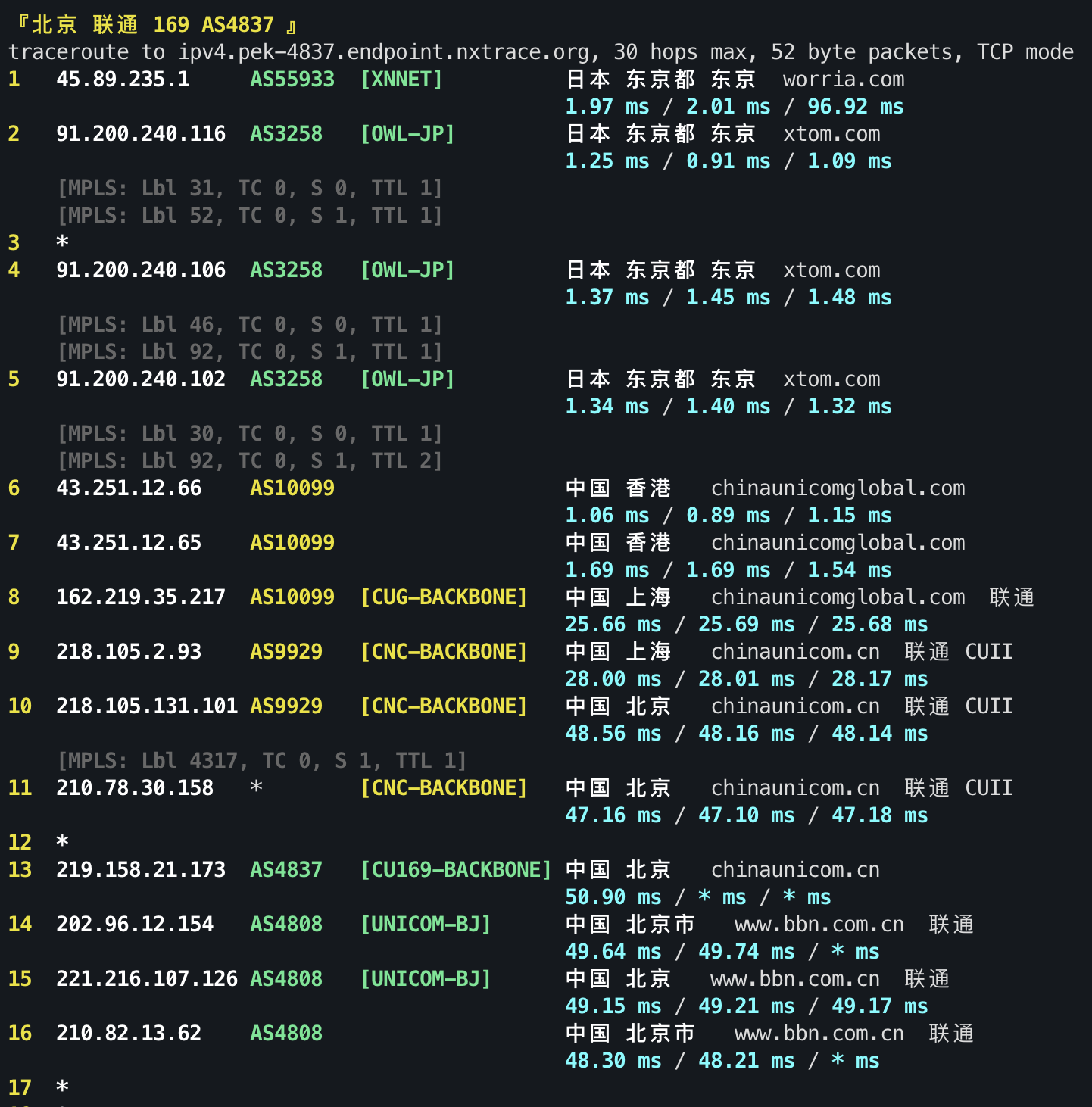Click www.bbn.com.cn domain on hop 14
This screenshot has width=1092, height=1107.
pos(819,924)
